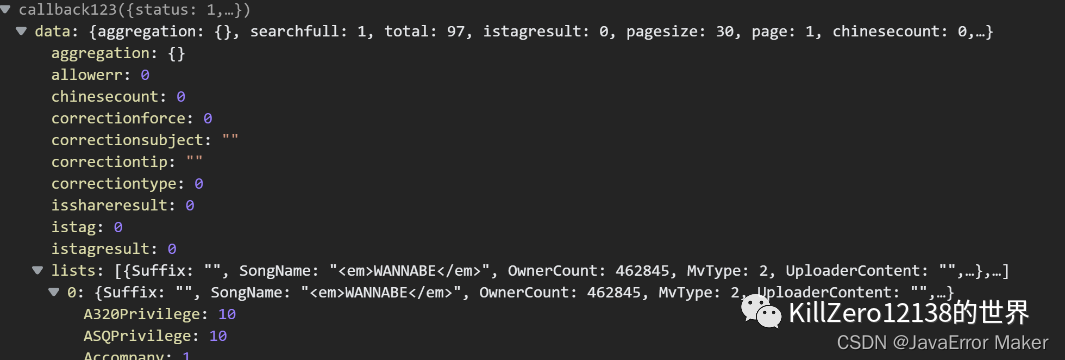The image size is (1065, 360).
Task: Click the A320Privilege property
Action: pyautogui.click(x=160, y=314)
